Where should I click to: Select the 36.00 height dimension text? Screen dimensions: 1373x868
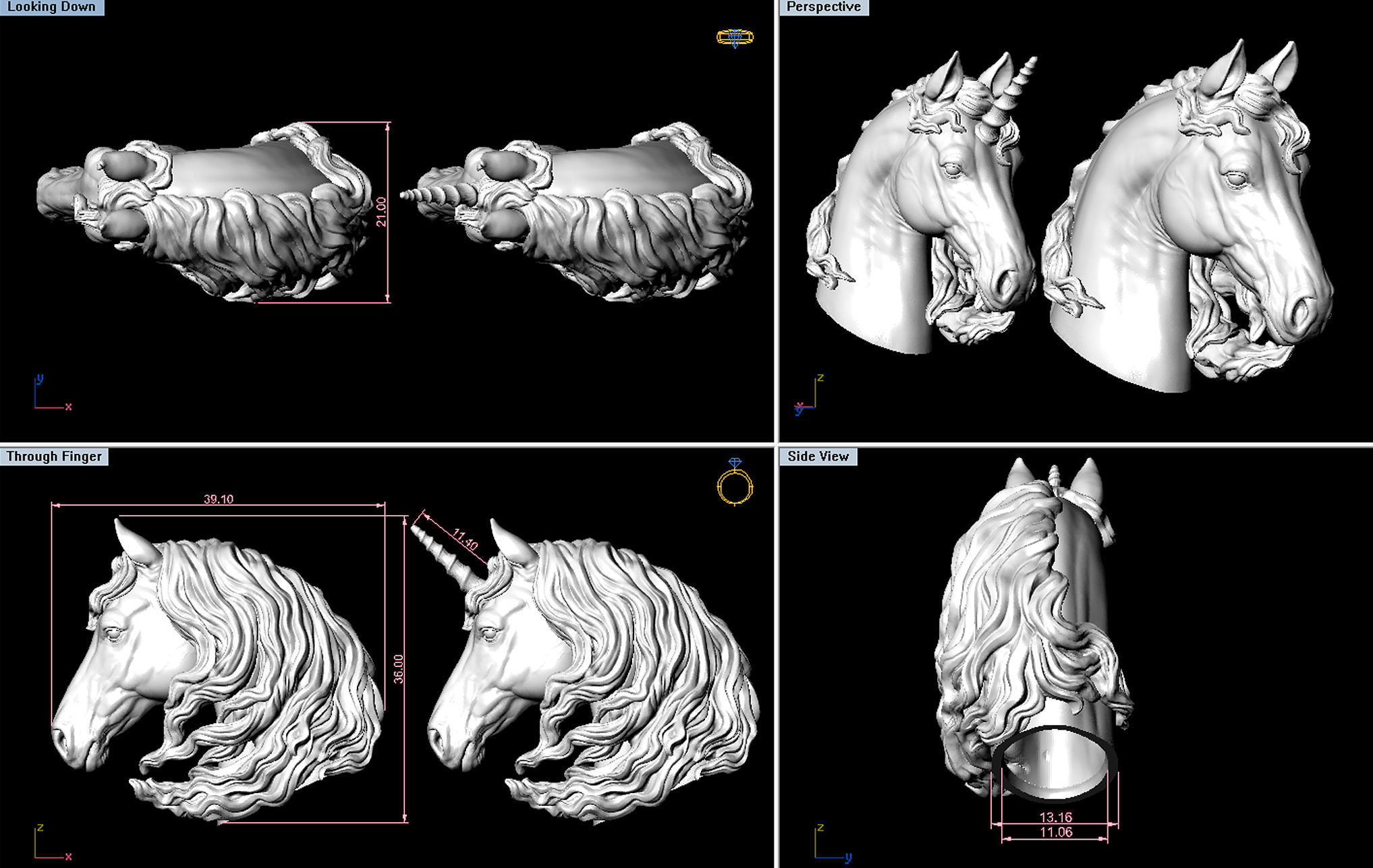click(399, 668)
